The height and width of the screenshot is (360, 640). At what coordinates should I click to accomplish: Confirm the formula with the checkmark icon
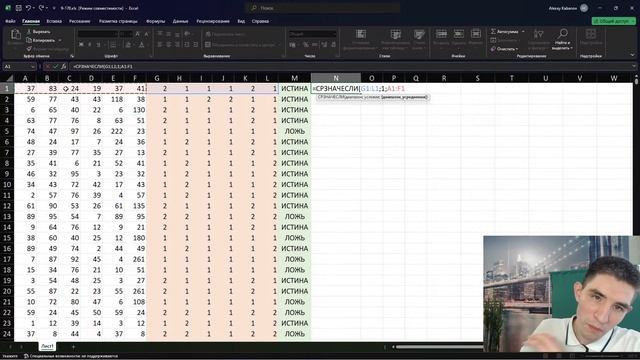point(56,66)
